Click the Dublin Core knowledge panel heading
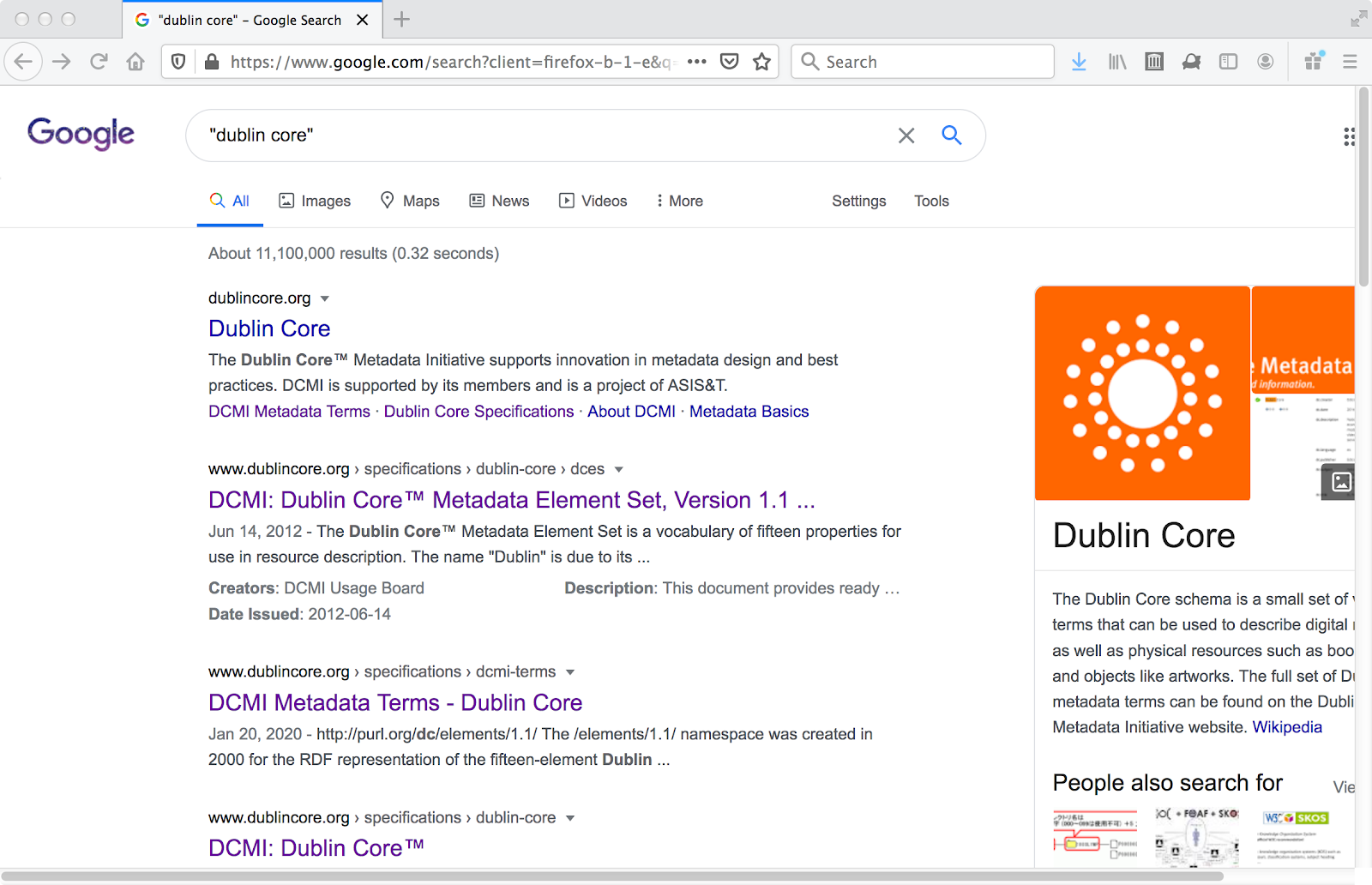Screen dimensions: 1372x885 pos(1144,535)
